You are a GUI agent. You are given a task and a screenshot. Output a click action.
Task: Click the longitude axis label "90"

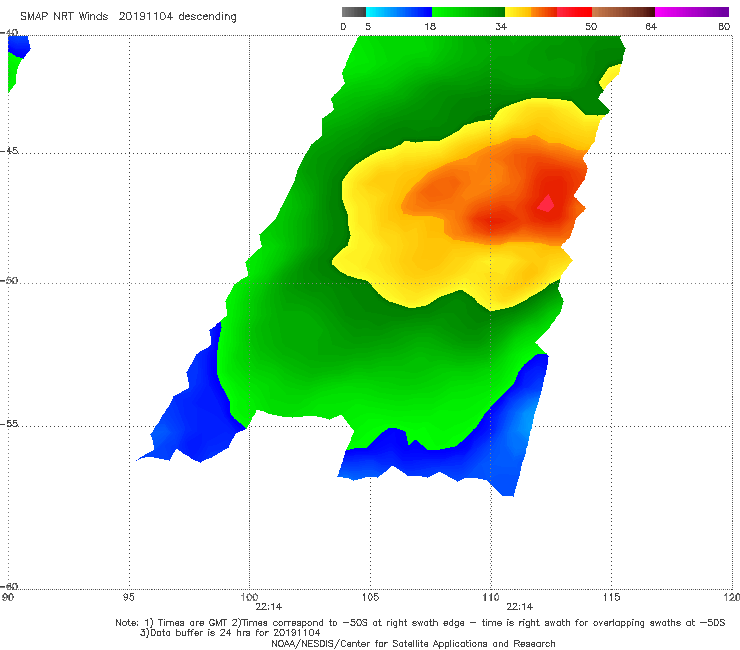7,597
